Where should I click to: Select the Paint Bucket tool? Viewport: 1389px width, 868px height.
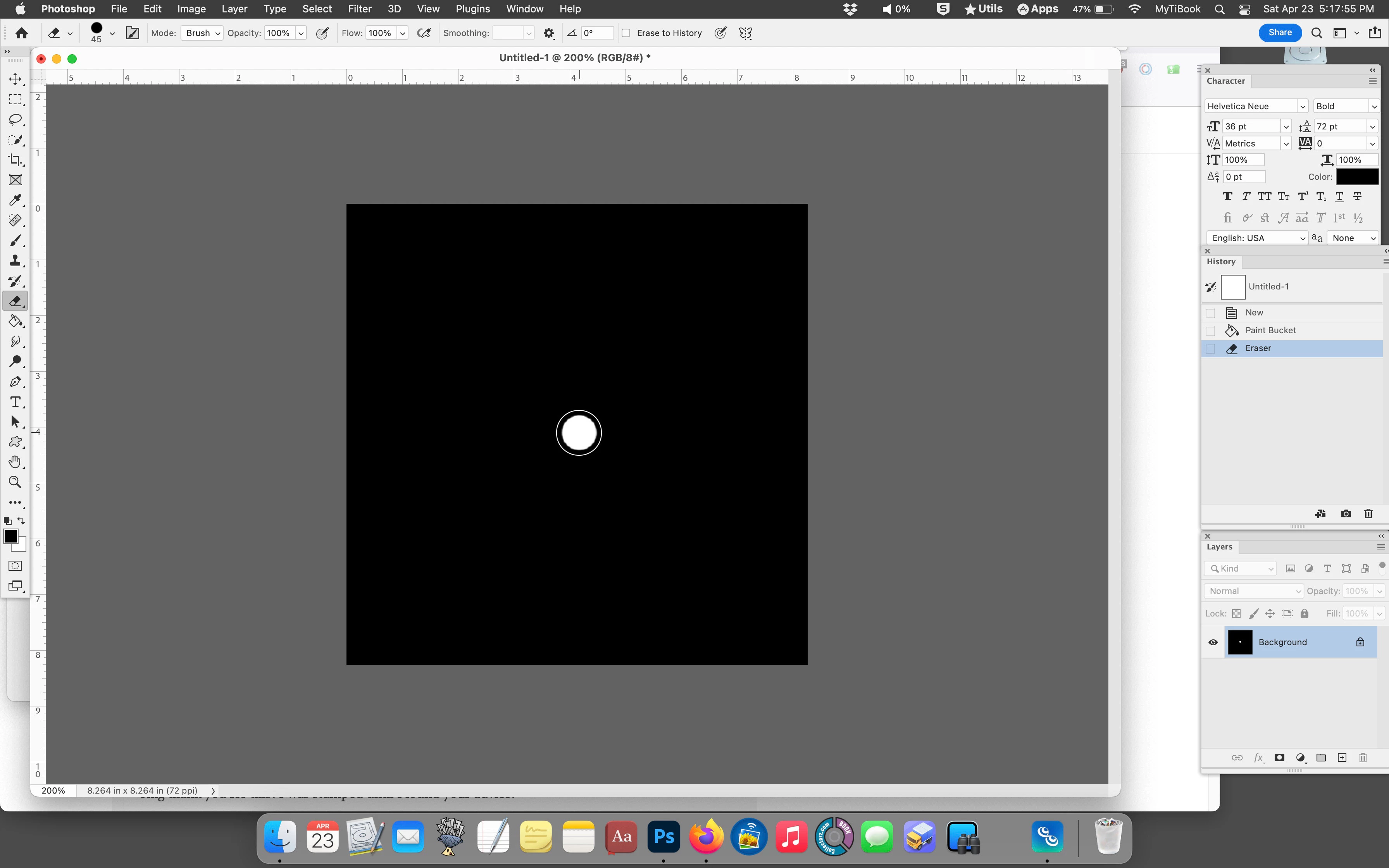pos(16,321)
